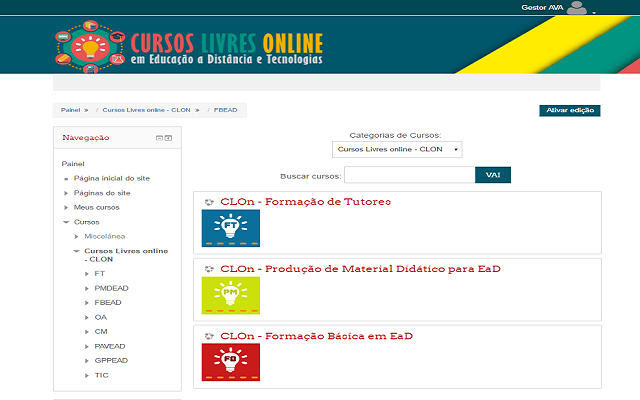
Task: Select Páginas do site in the navigation tree
Action: [102, 193]
